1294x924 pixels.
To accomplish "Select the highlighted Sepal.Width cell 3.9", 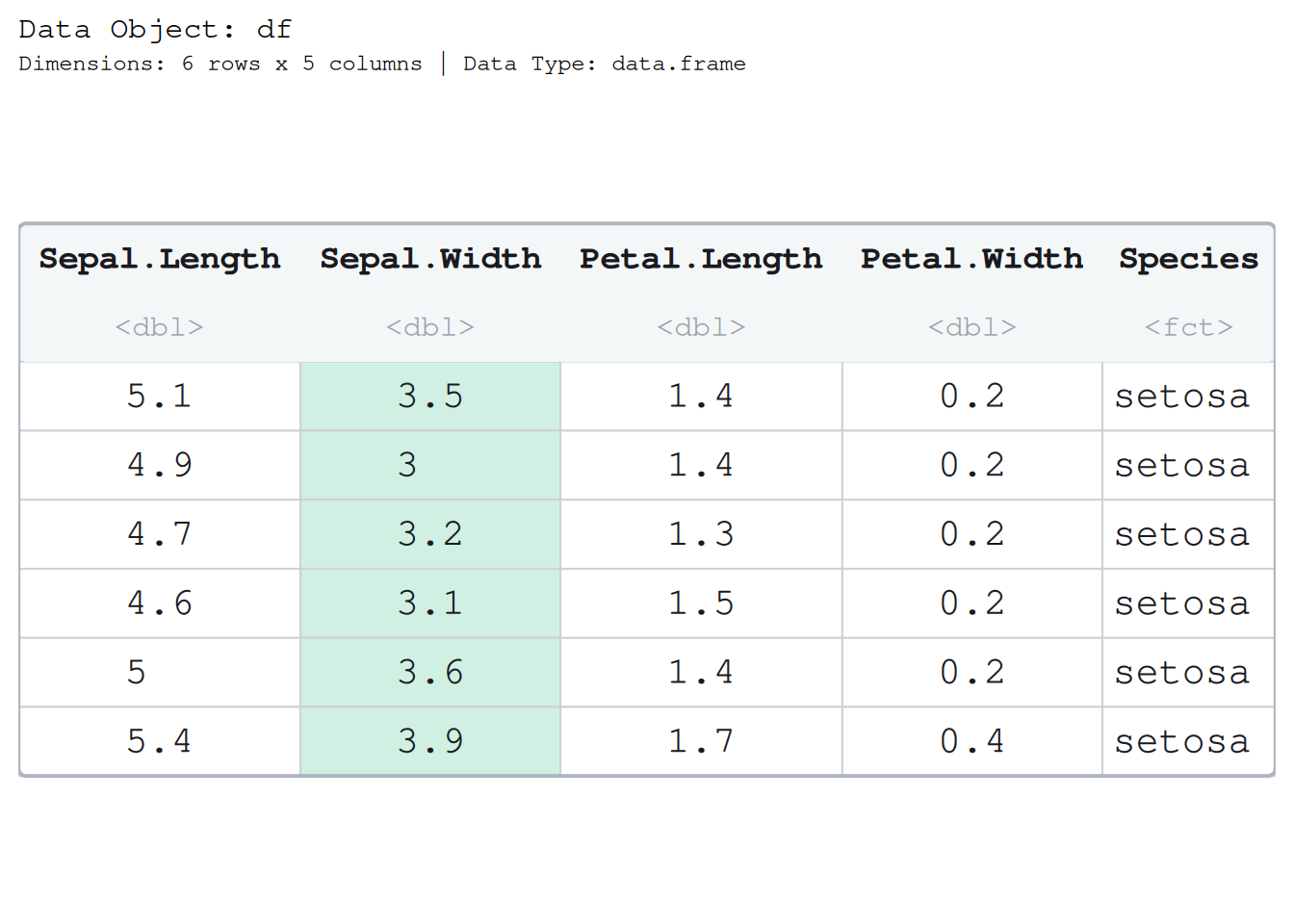I will point(430,741).
